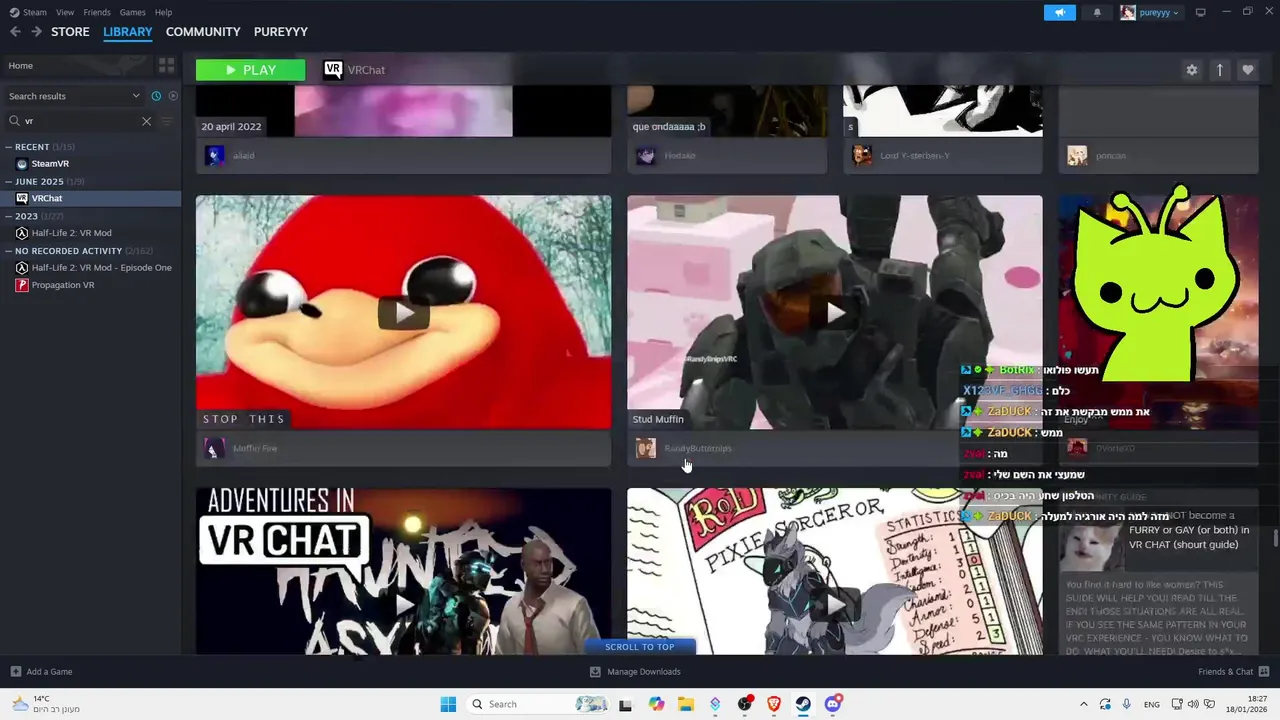Click the VRChat logo in header
This screenshot has width=1280, height=720.
click(333, 69)
